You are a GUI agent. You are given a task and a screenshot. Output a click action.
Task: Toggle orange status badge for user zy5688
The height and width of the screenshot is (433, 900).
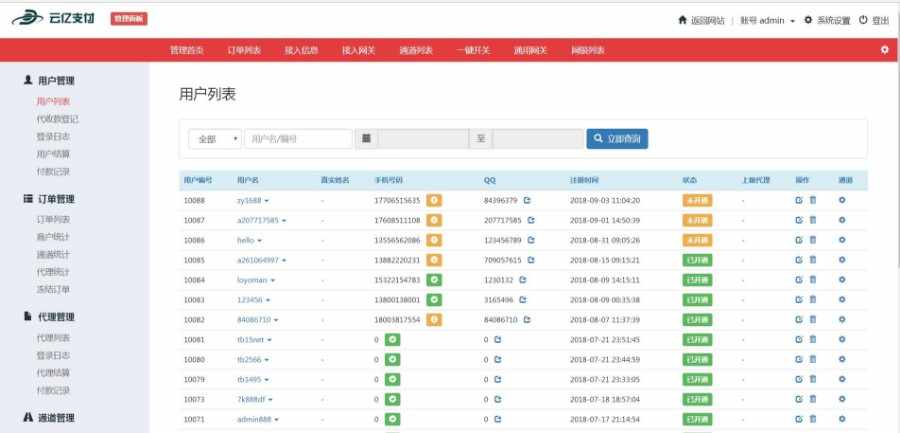click(x=697, y=200)
